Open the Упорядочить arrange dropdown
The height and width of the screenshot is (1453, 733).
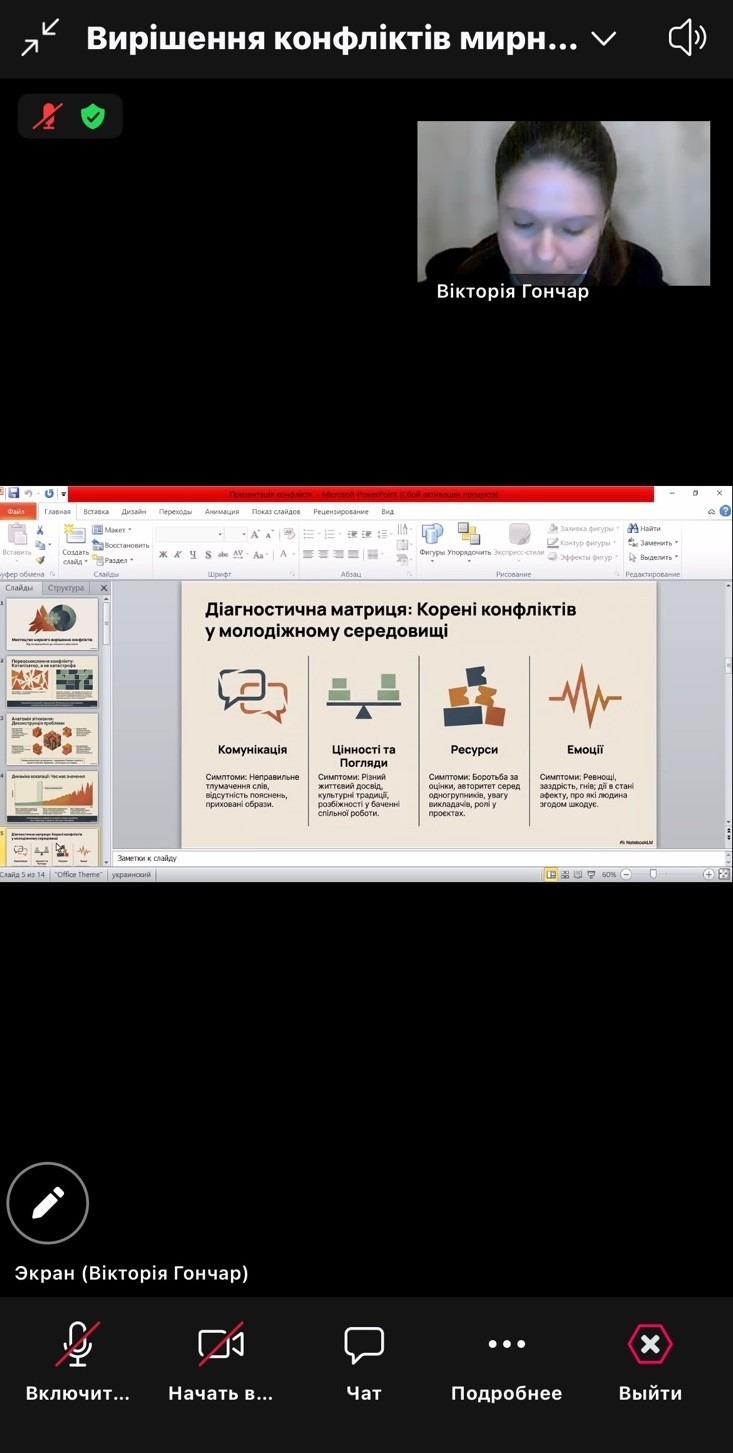point(469,540)
